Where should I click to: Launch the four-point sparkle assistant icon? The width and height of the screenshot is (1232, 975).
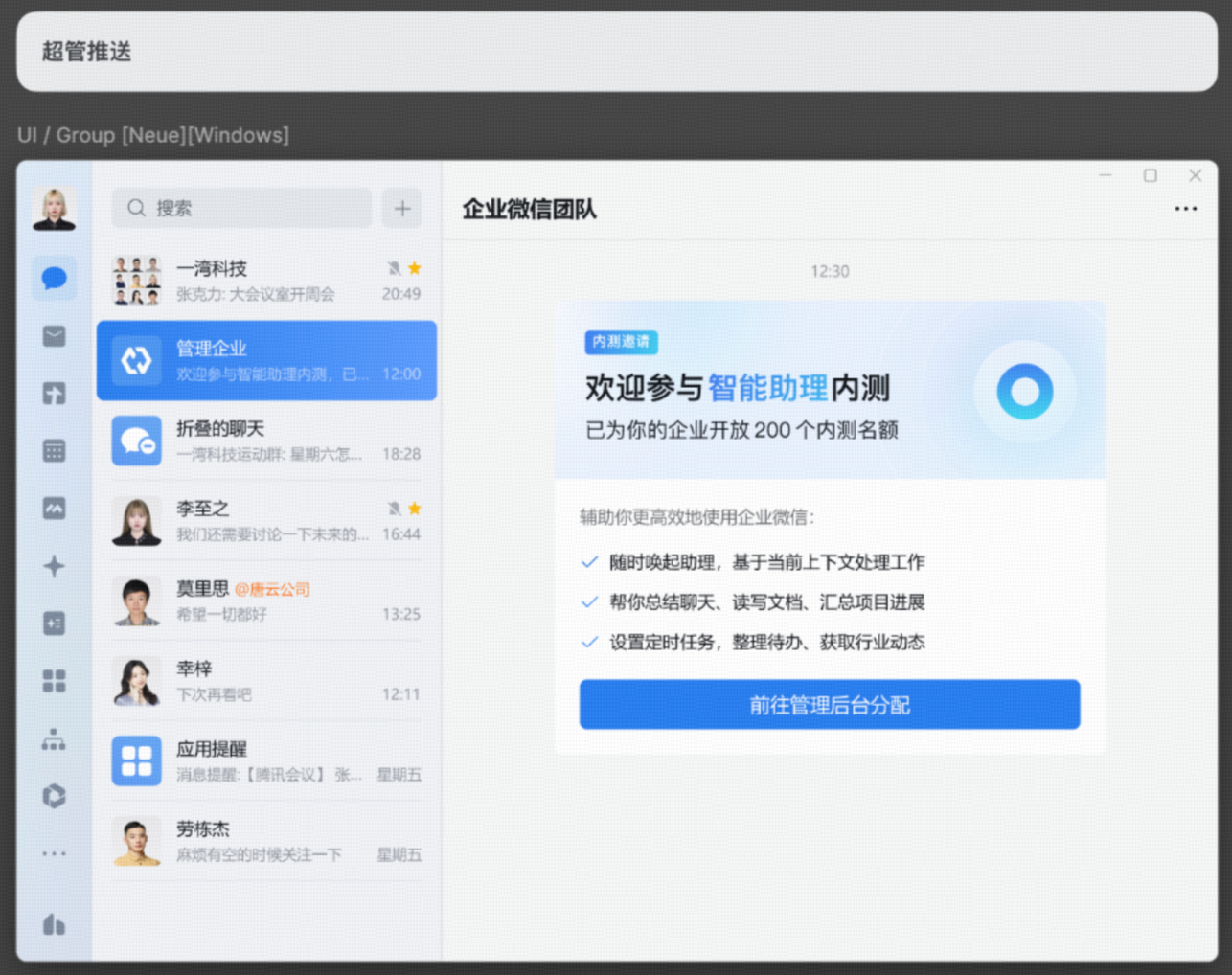coord(54,566)
